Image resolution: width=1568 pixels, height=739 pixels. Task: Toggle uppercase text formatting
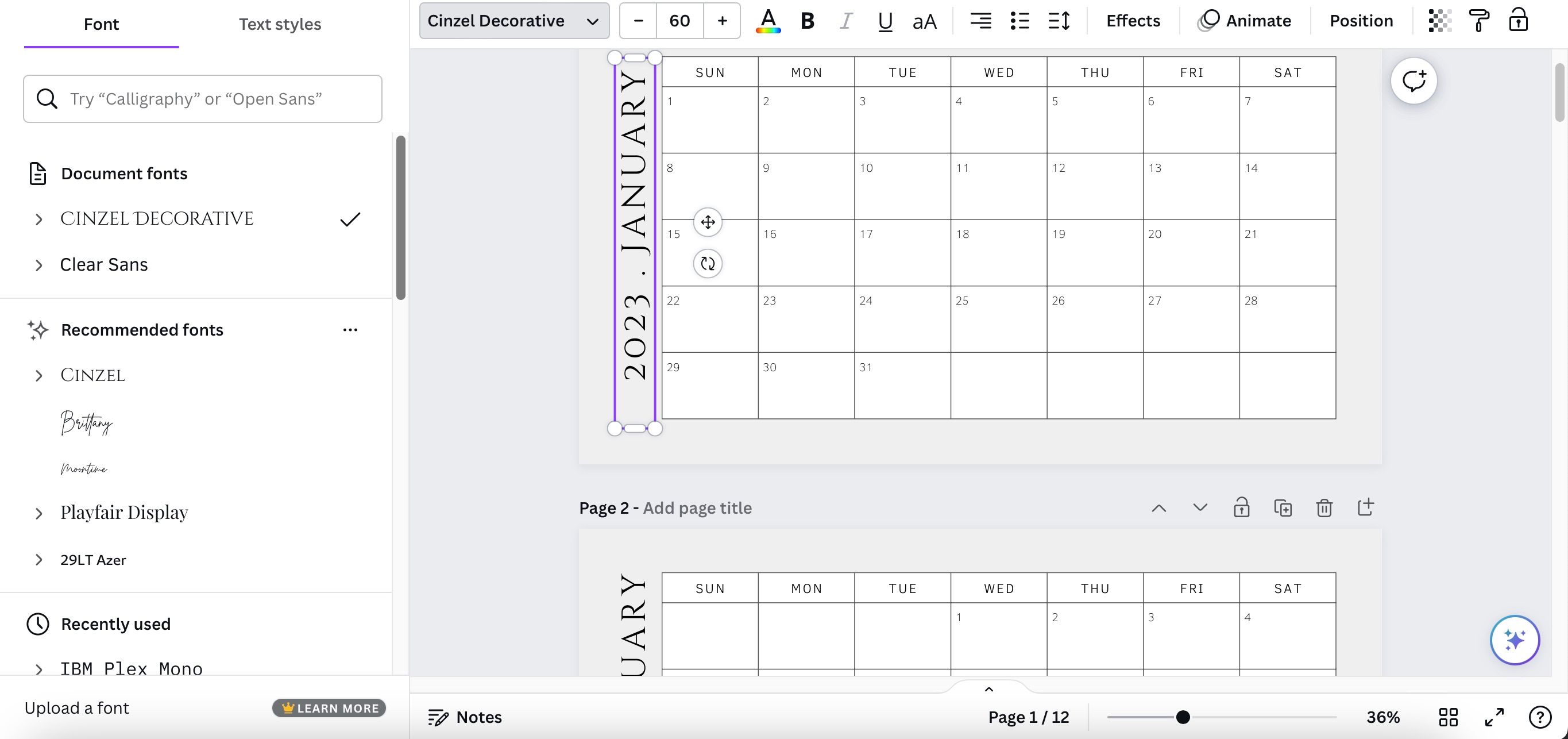924,21
